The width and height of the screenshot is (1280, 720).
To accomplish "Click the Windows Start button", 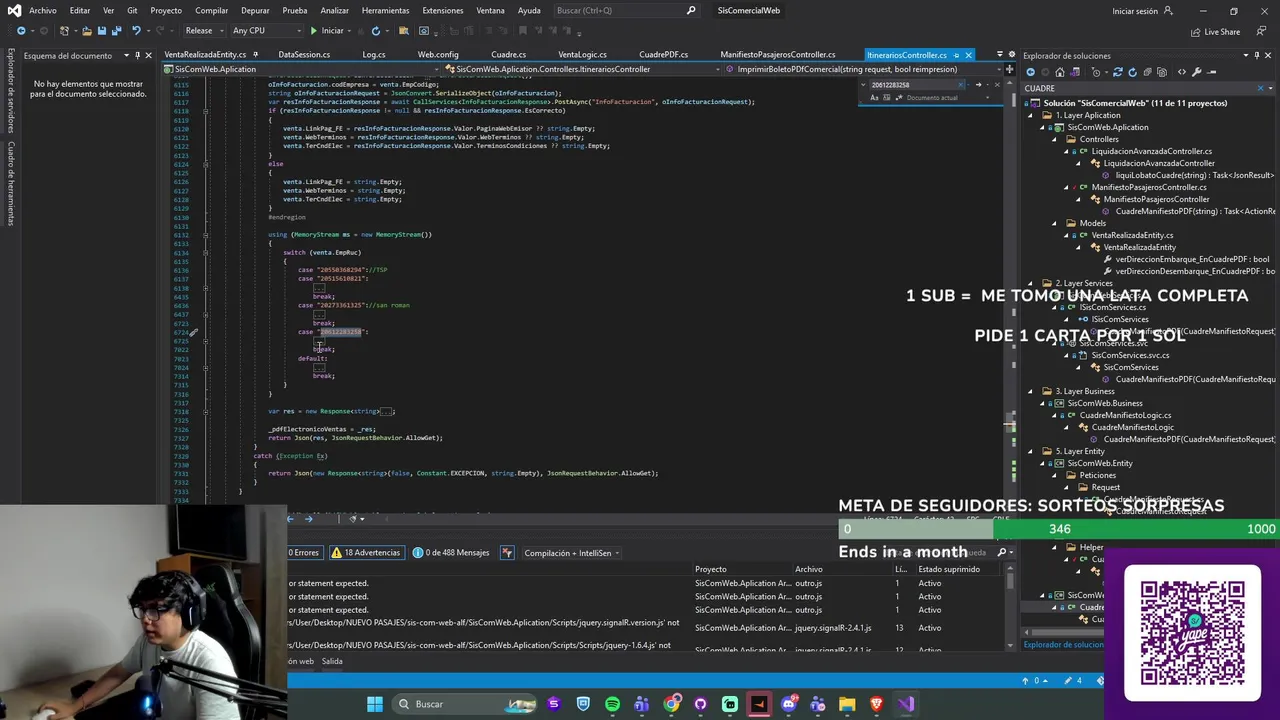I will coord(375,704).
